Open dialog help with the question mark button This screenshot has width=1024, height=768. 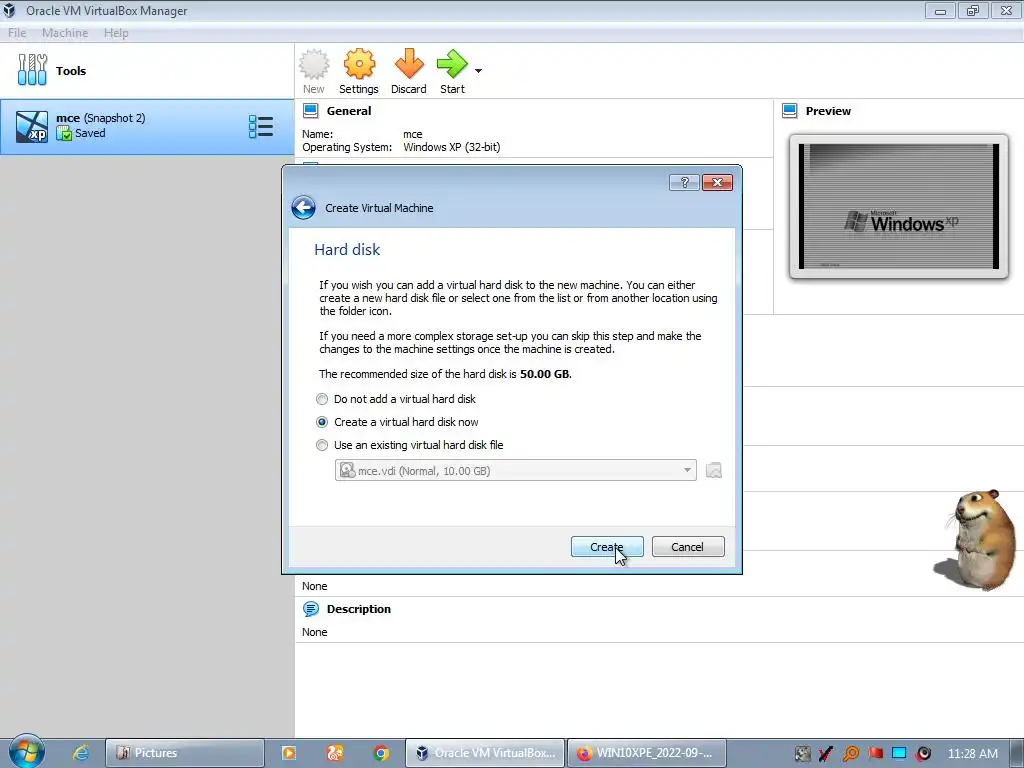tap(684, 183)
